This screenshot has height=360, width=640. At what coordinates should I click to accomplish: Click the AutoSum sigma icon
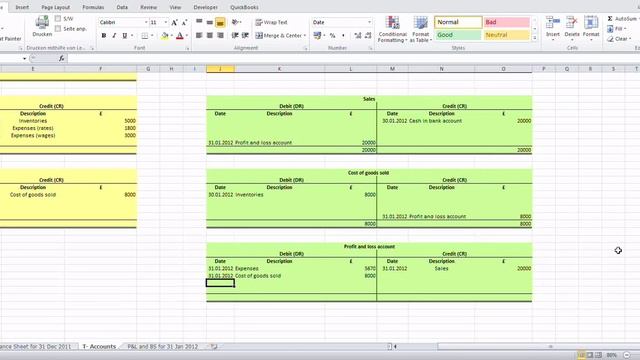click(x=610, y=19)
